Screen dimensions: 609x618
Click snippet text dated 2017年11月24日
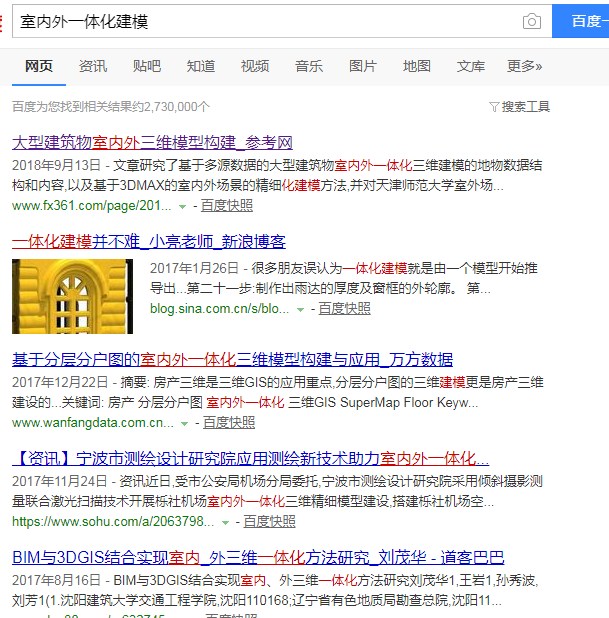pos(277,491)
